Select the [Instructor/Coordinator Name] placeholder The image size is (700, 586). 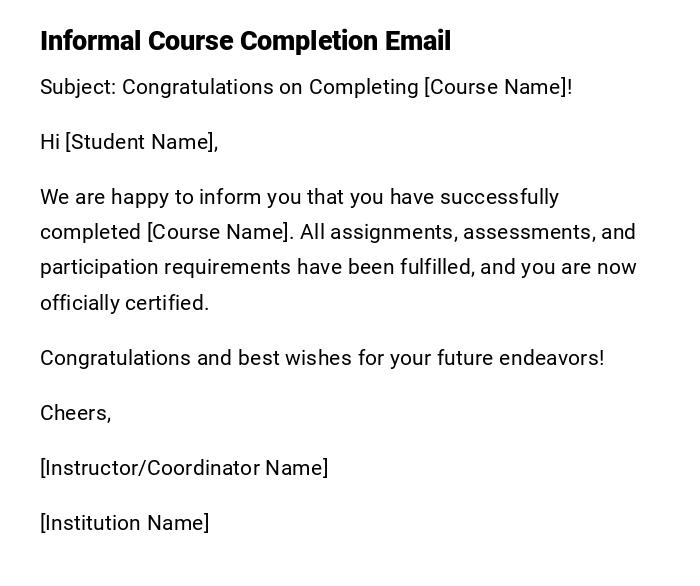coord(184,468)
